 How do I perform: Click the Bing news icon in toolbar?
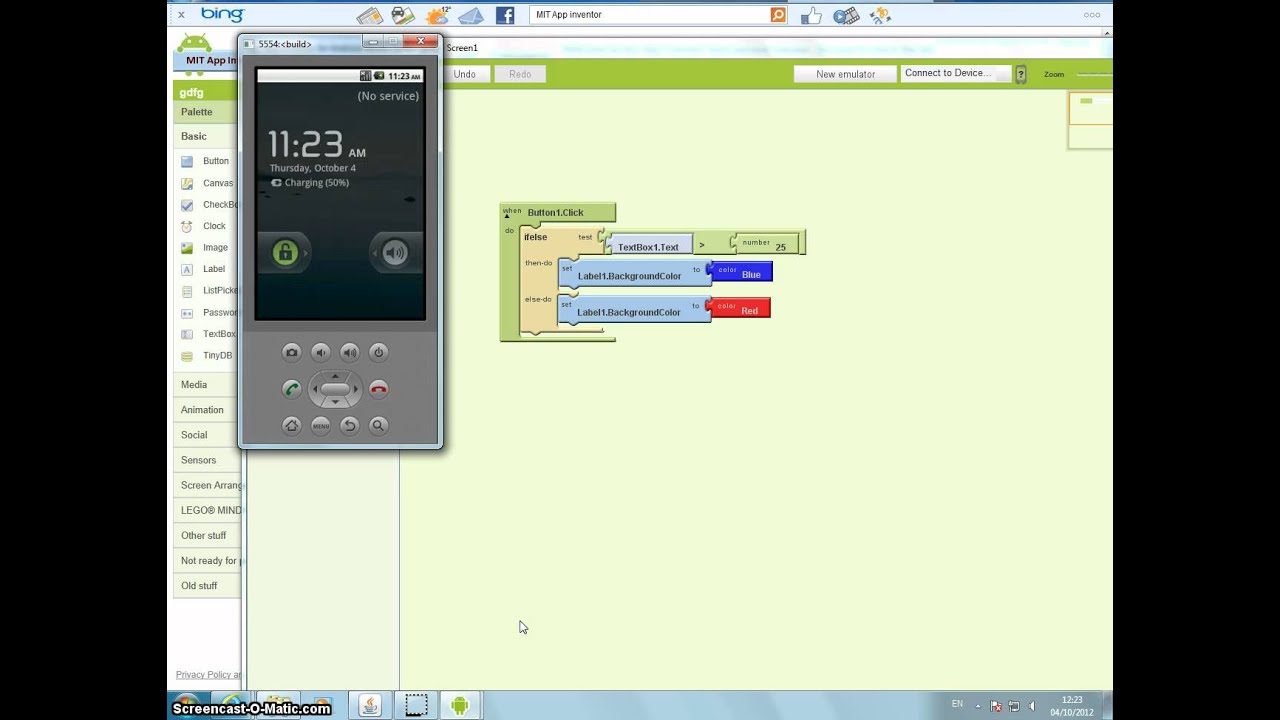[369, 15]
